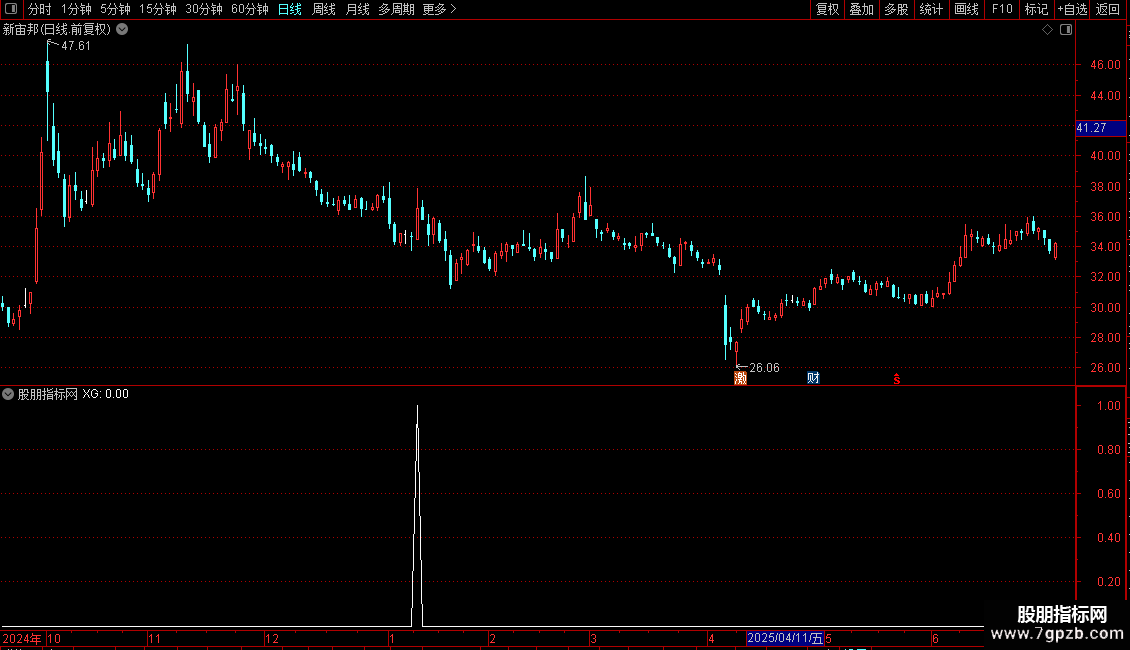Select the 日线 daily chart tab
The height and width of the screenshot is (650, 1130).
tap(290, 9)
